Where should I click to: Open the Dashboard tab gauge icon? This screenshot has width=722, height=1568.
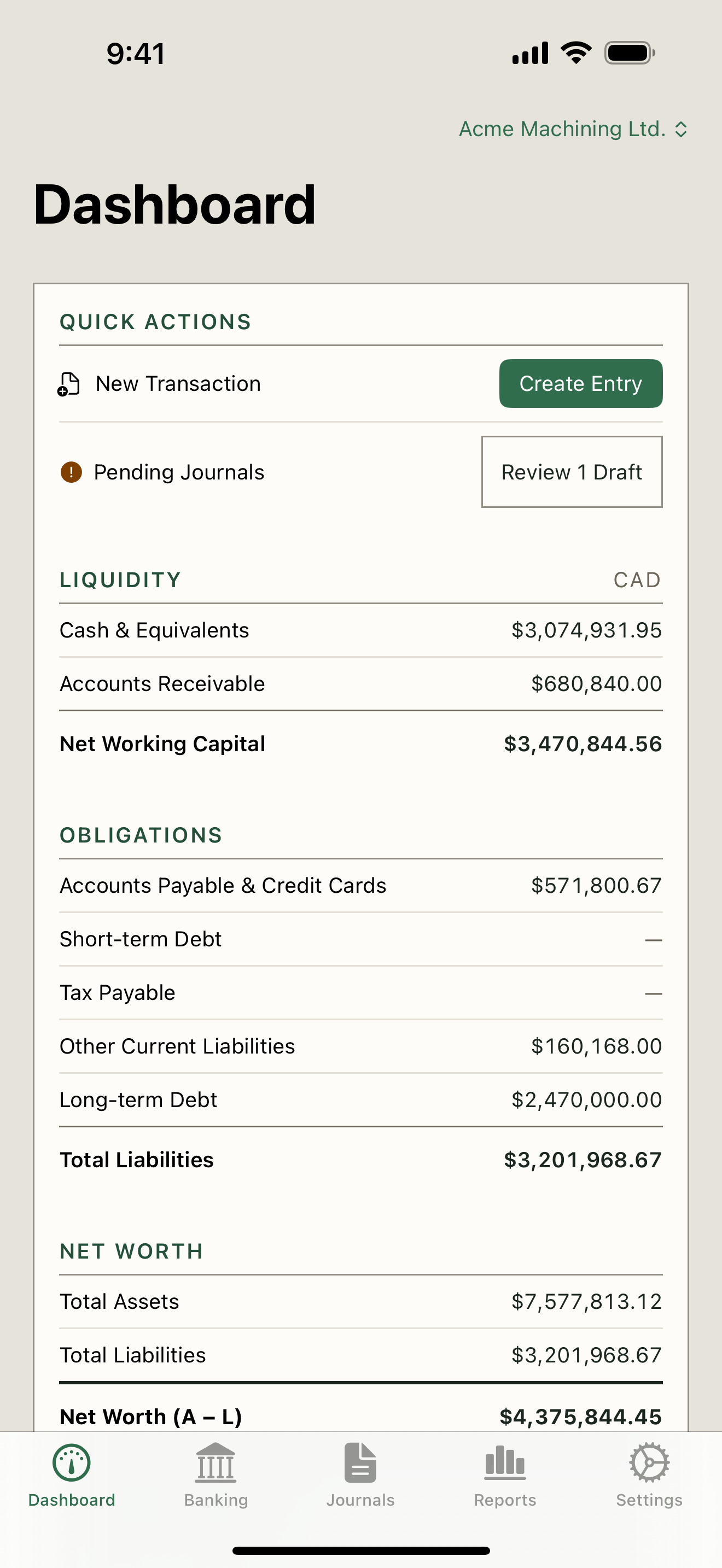pos(72,1462)
